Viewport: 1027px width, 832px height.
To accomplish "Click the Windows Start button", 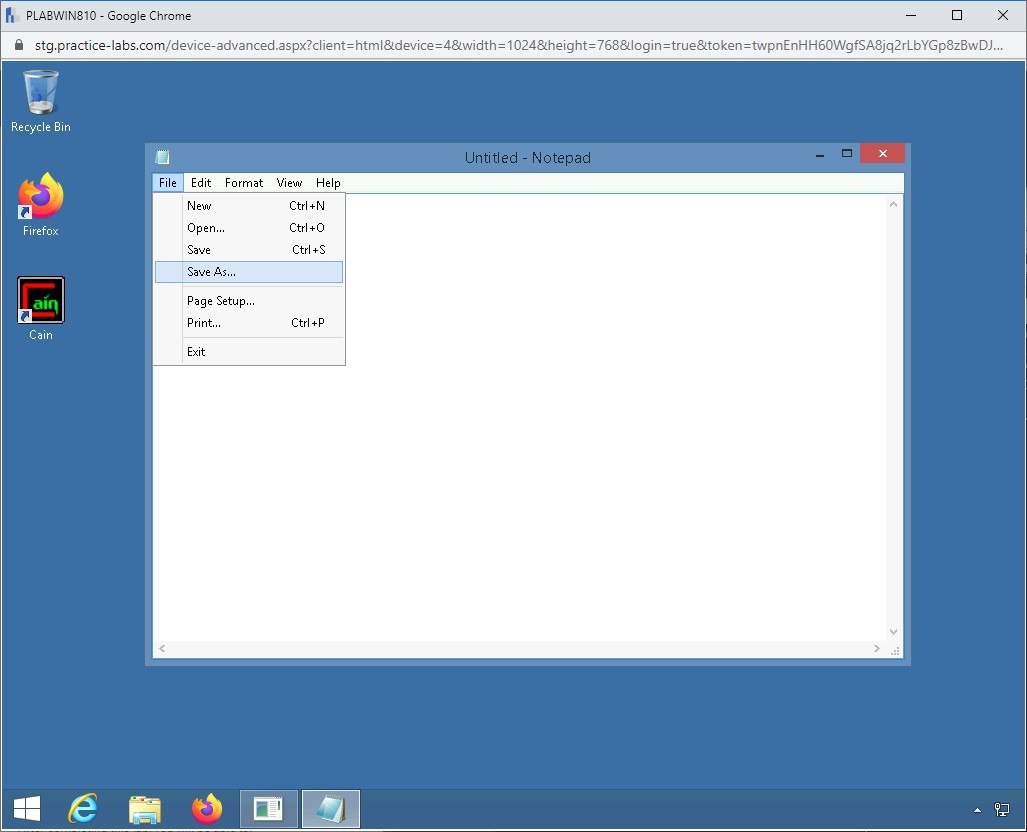I will (x=27, y=809).
